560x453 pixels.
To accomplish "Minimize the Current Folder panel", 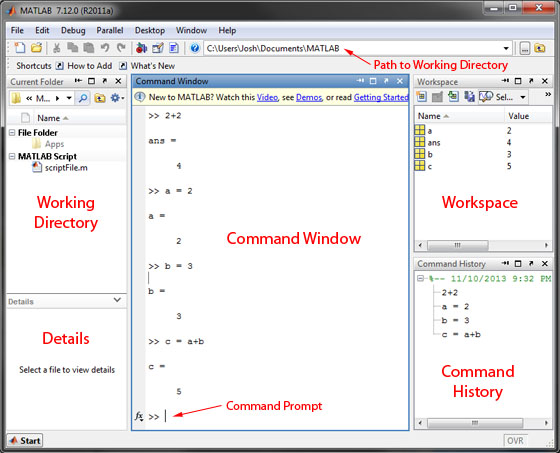I will tap(78, 81).
